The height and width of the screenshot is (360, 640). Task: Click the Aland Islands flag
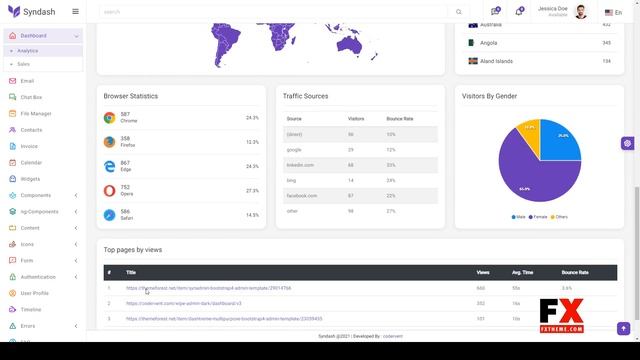coord(473,61)
